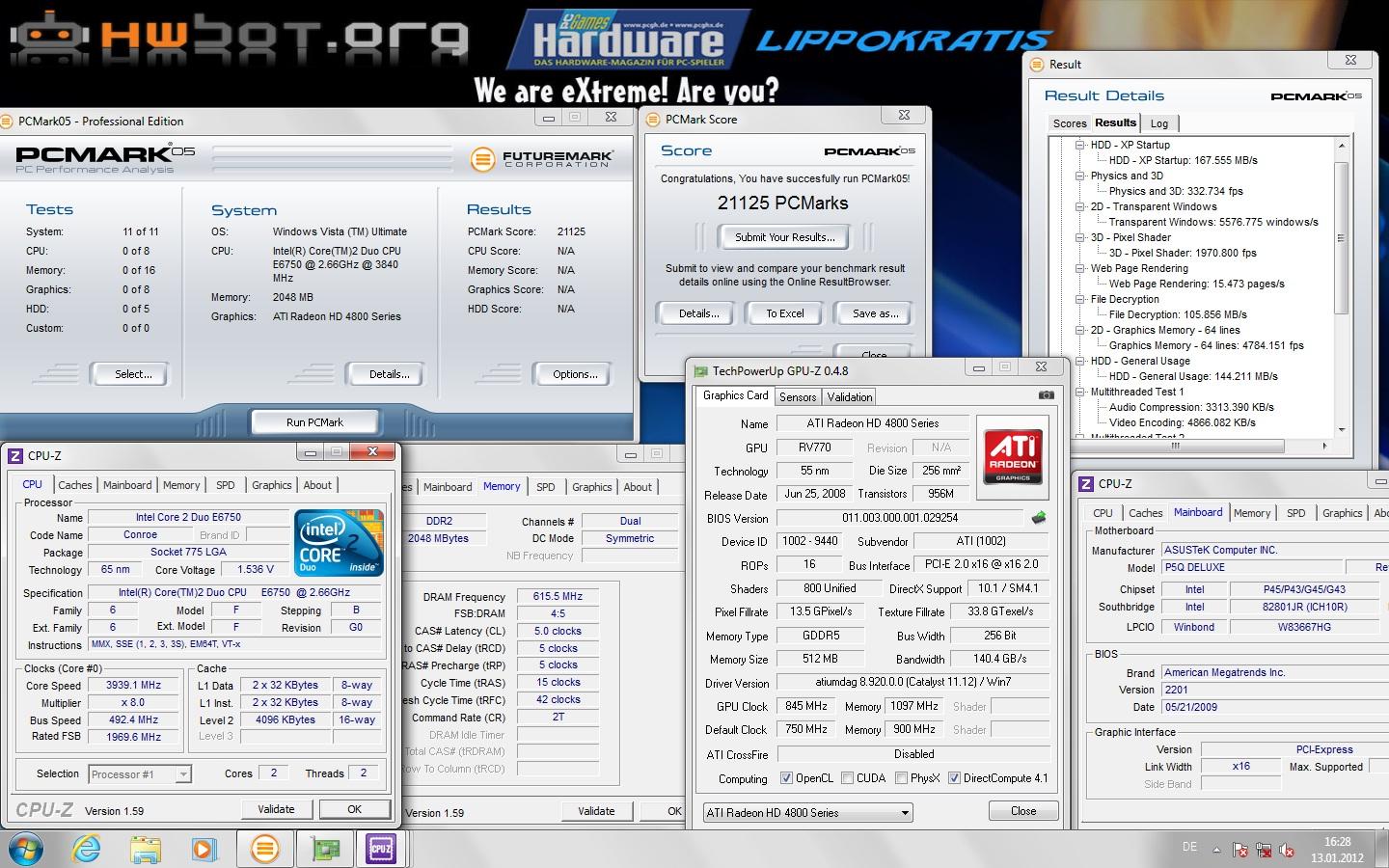Toggle the DirectCompute 4.1 checkbox

tap(954, 778)
